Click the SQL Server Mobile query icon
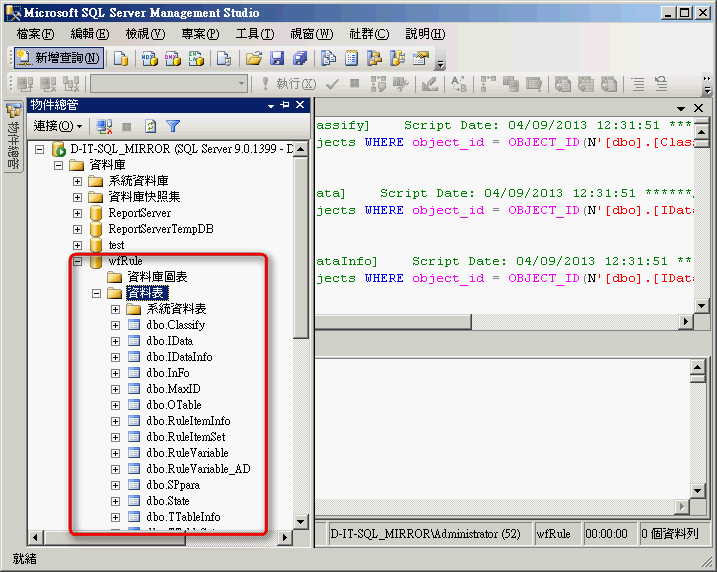Viewport: 717px width, 572px height. (224, 59)
